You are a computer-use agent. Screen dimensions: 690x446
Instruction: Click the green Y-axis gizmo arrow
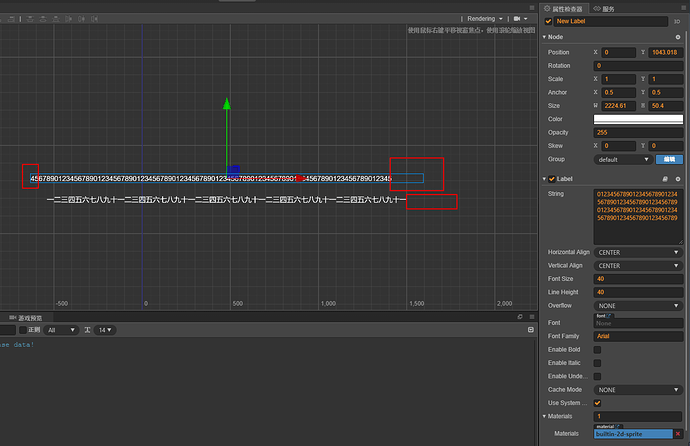tap(227, 104)
